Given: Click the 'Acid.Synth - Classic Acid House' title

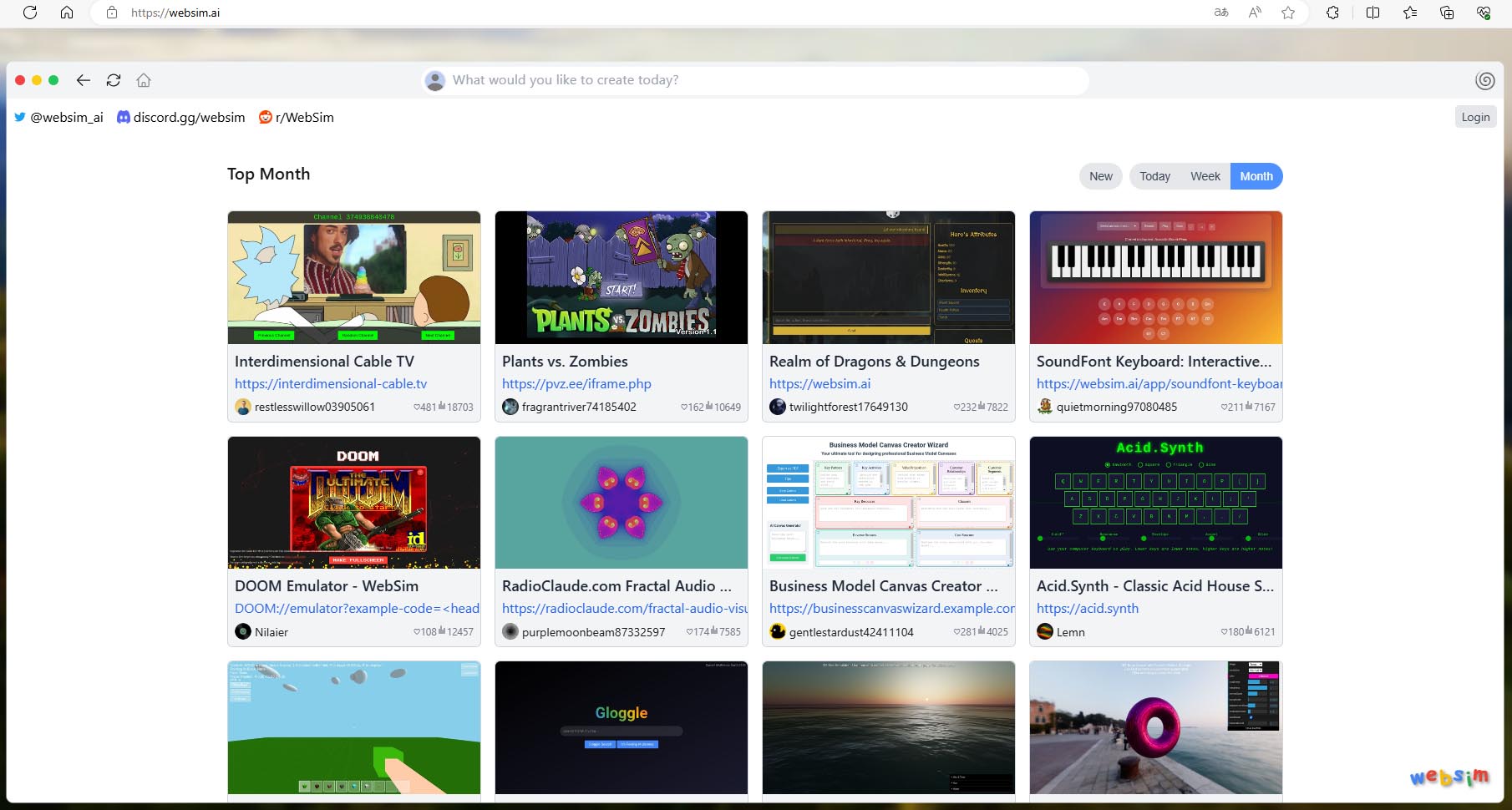Looking at the screenshot, I should point(1155,585).
